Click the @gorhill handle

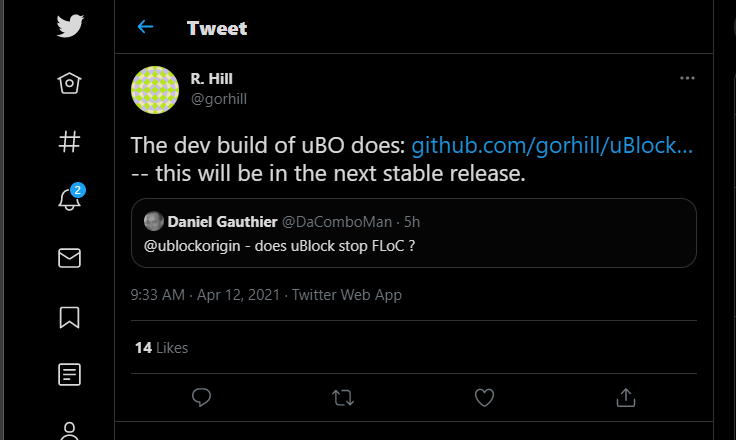tap(218, 98)
